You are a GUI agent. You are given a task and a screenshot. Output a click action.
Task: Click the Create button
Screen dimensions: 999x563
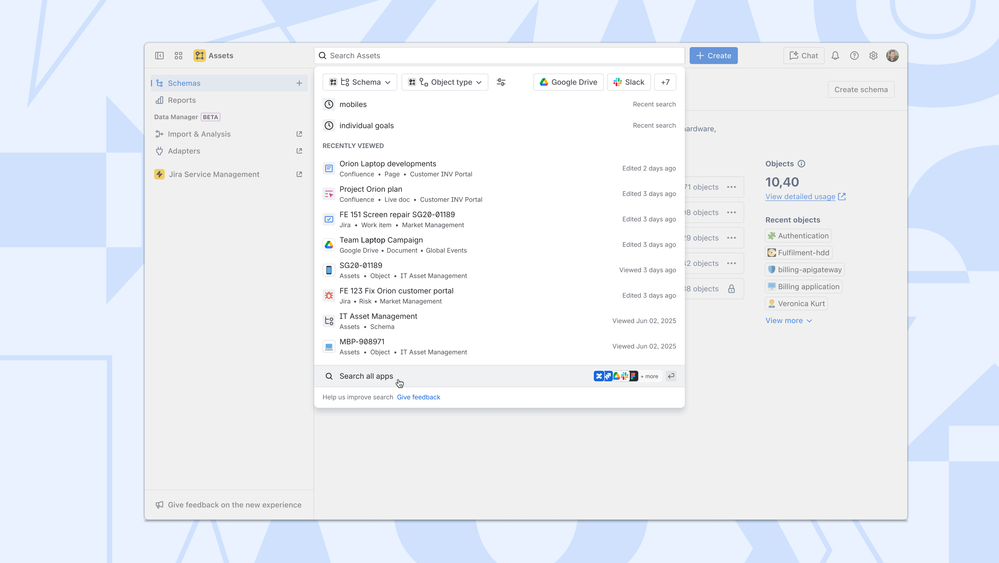tap(714, 55)
